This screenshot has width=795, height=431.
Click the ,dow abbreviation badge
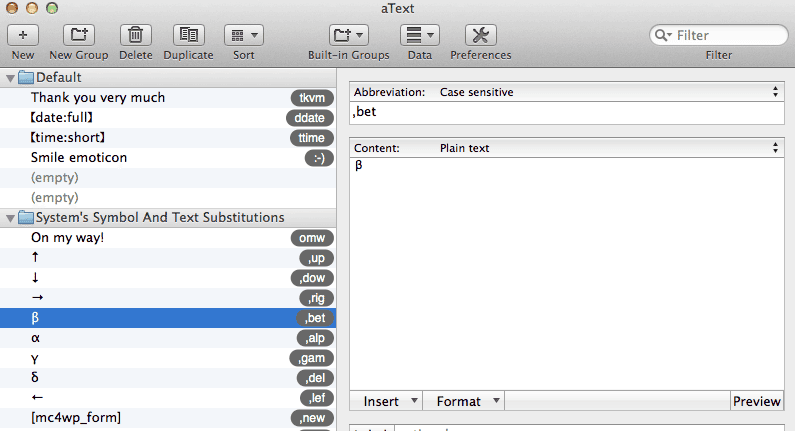click(312, 278)
